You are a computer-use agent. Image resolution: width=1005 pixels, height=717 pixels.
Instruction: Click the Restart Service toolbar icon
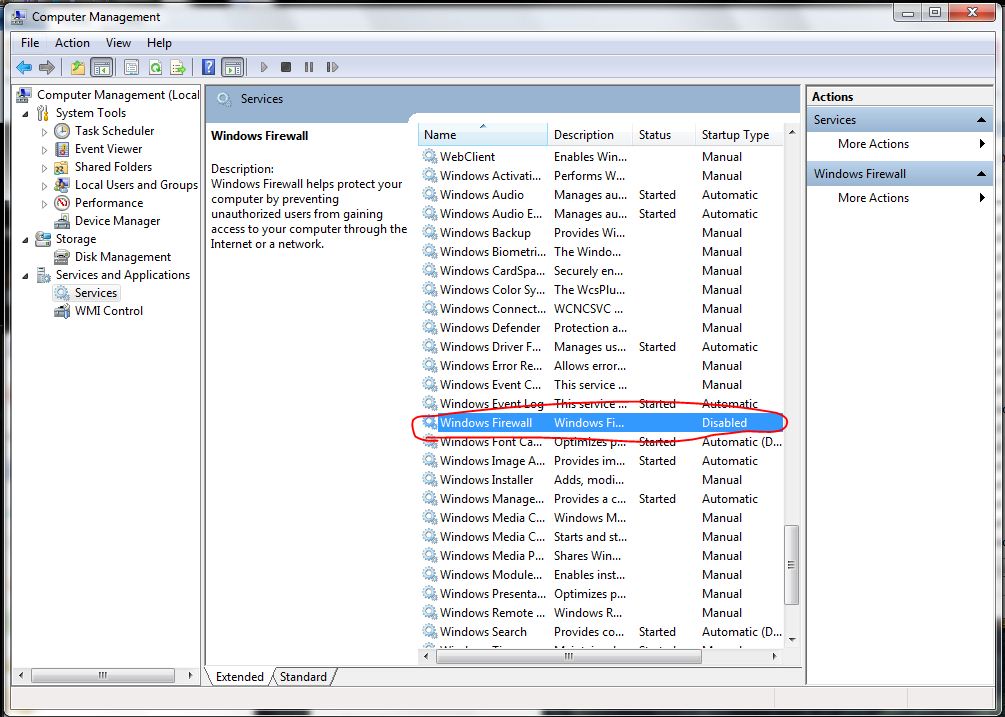[332, 67]
